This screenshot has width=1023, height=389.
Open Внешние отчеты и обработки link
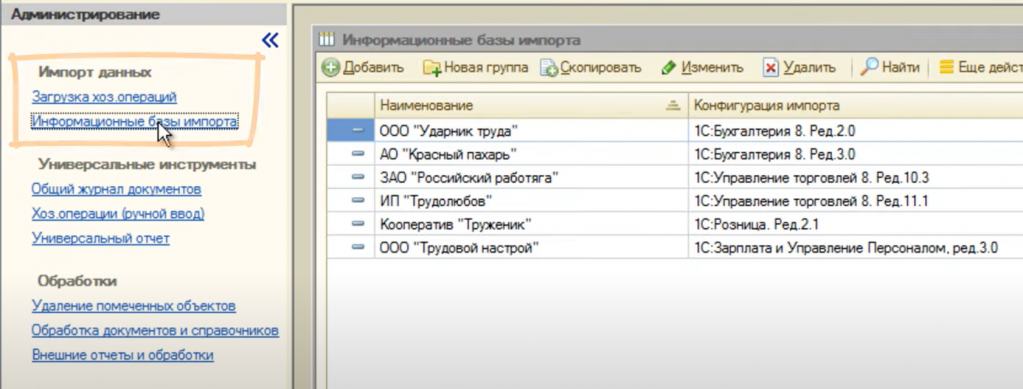(123, 356)
